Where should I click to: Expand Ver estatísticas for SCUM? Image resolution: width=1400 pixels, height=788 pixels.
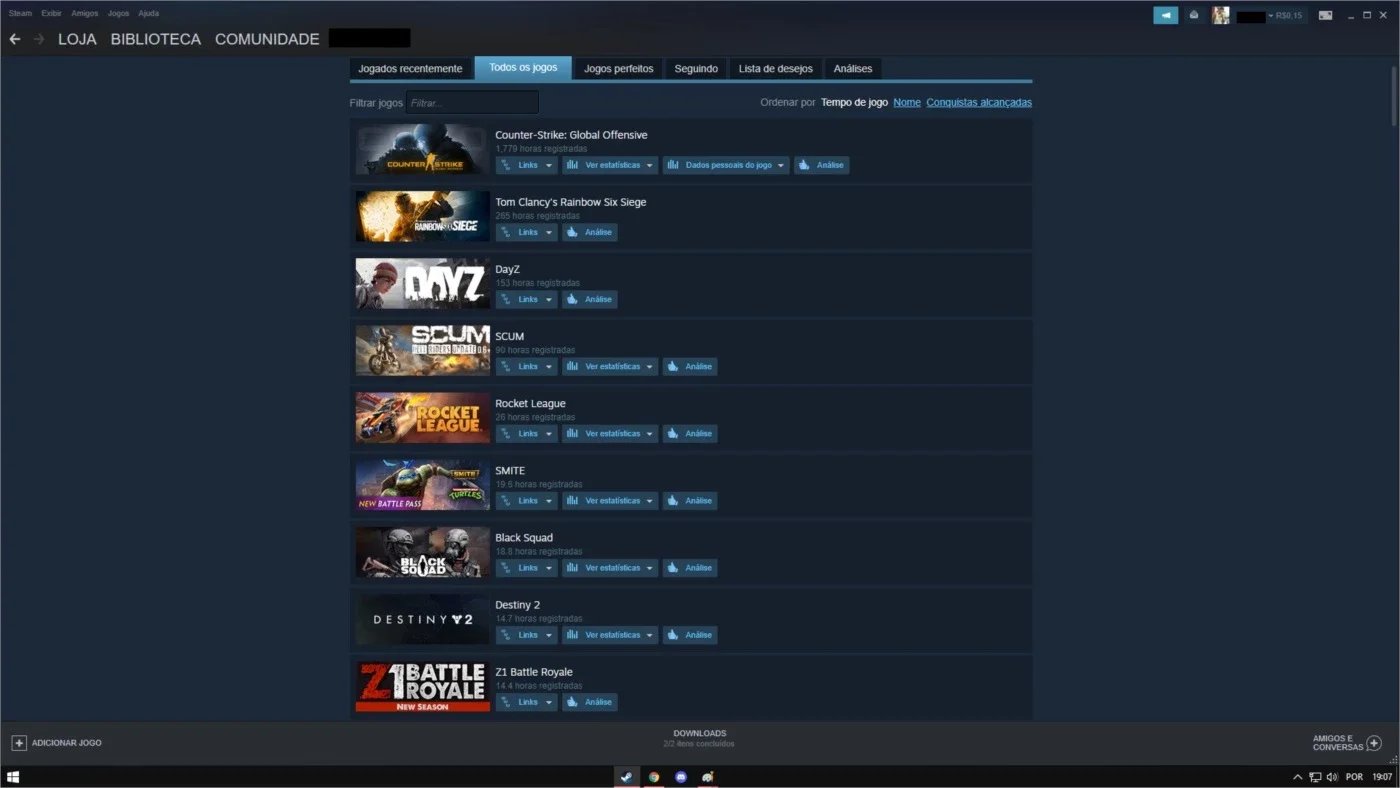click(610, 366)
